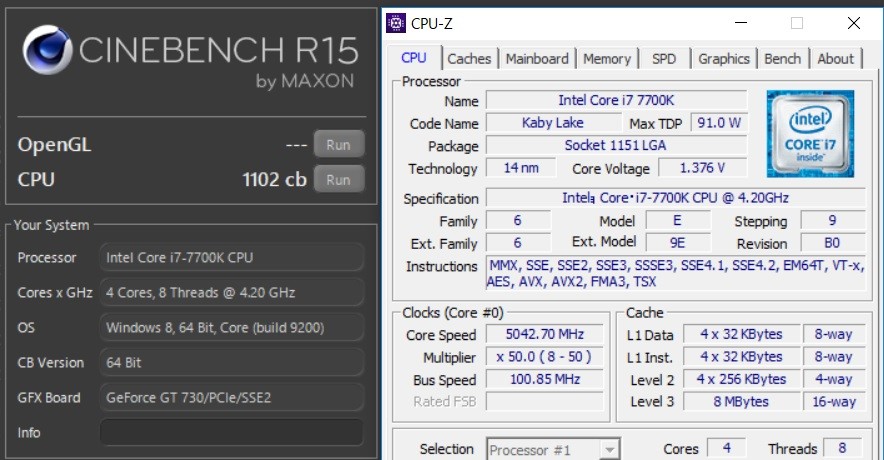
Task: Click the Specification line i7-7700K CPU @ 4.20GHz
Action: pos(675,198)
